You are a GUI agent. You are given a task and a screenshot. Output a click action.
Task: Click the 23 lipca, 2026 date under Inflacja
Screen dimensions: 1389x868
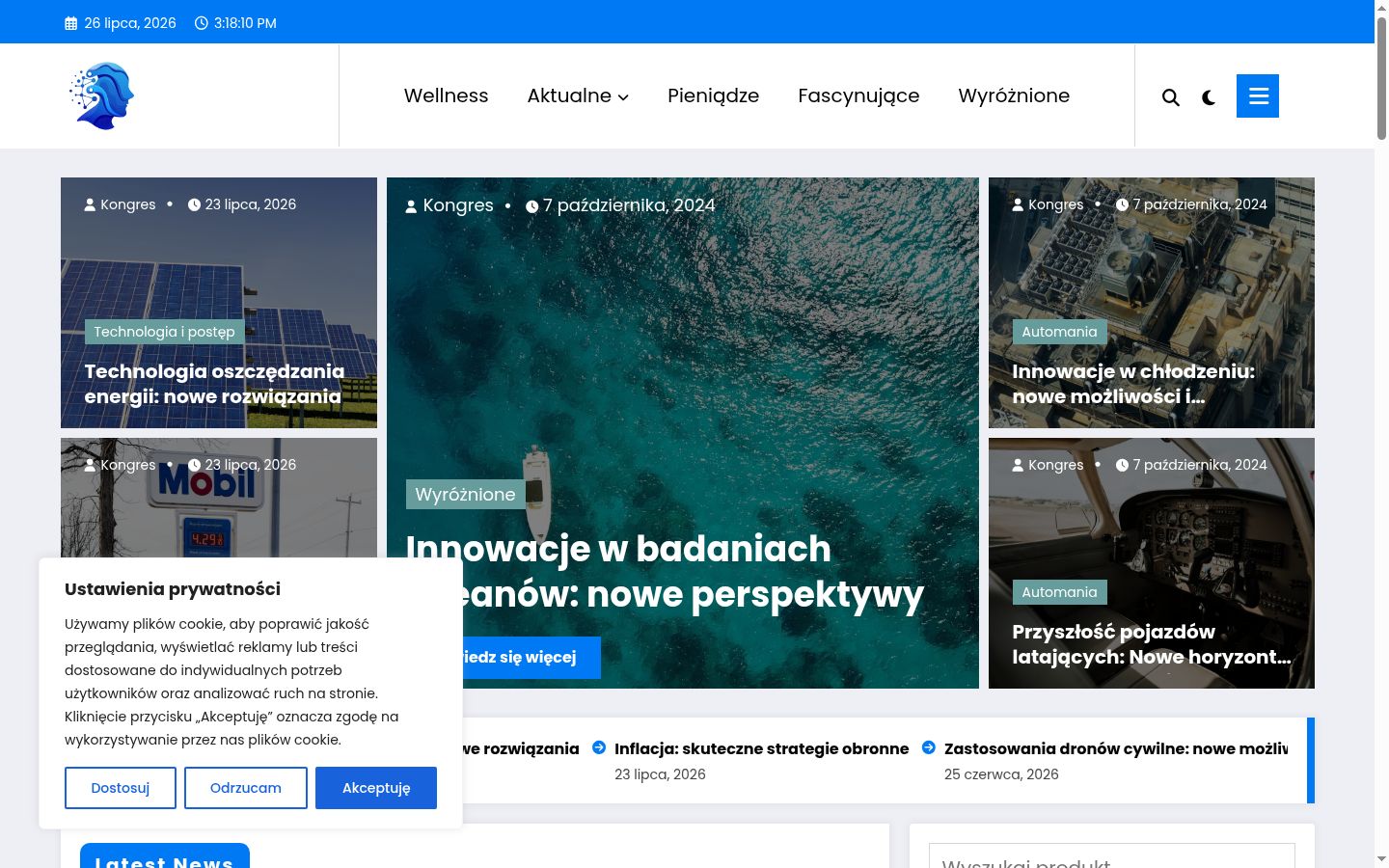[660, 774]
